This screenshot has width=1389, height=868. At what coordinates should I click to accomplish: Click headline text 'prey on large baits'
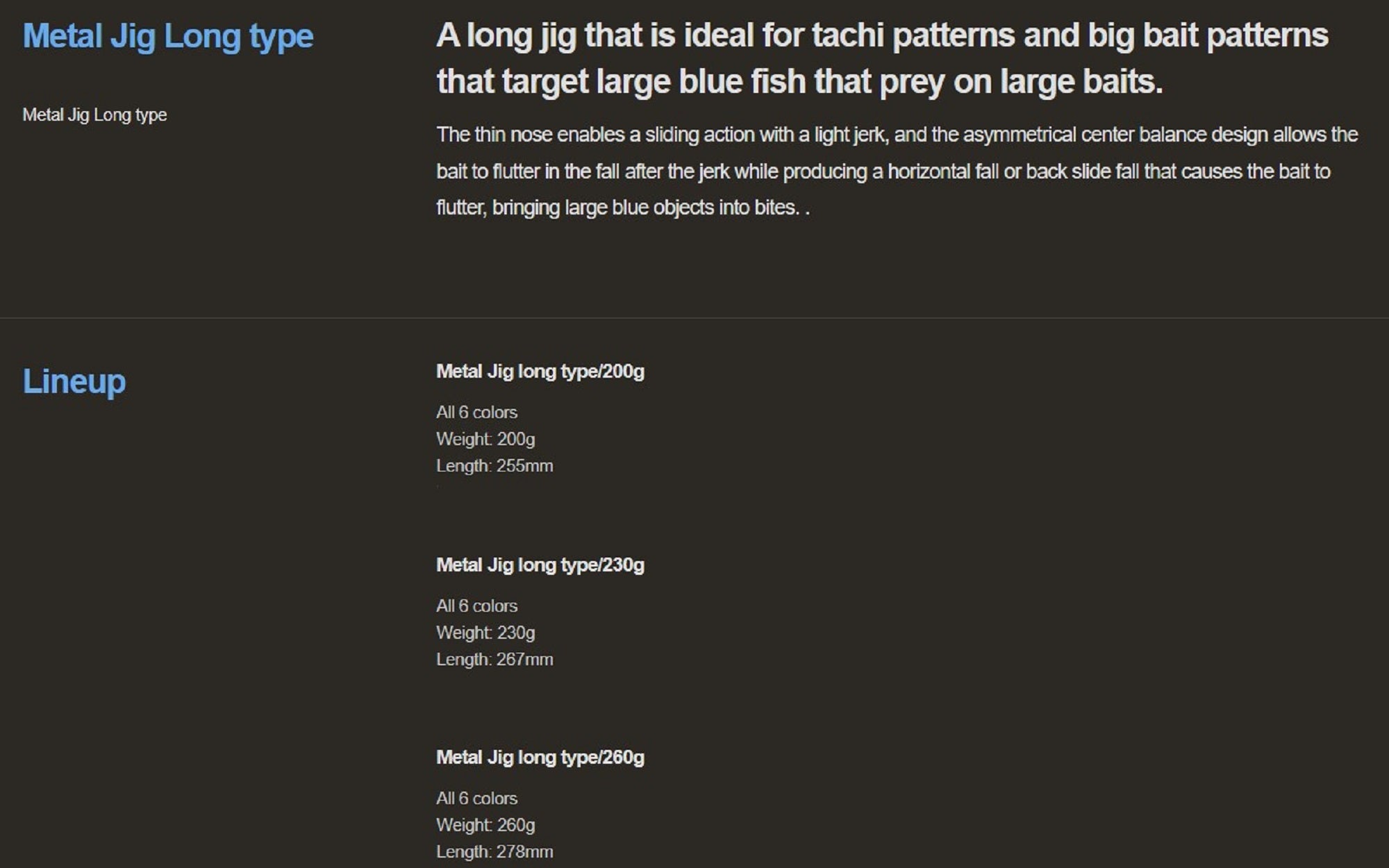click(x=1020, y=82)
